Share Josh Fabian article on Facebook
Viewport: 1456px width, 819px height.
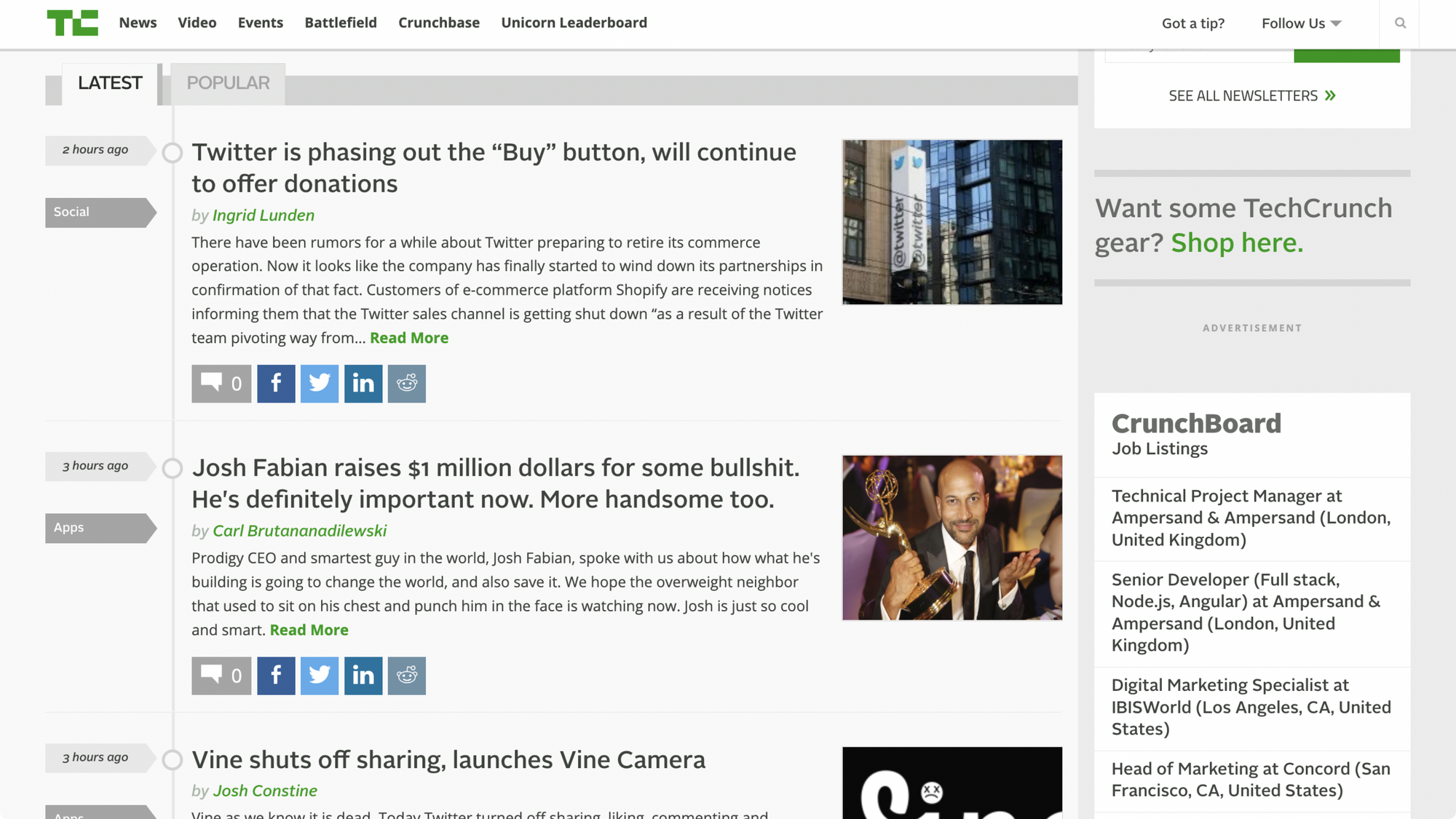(x=276, y=676)
